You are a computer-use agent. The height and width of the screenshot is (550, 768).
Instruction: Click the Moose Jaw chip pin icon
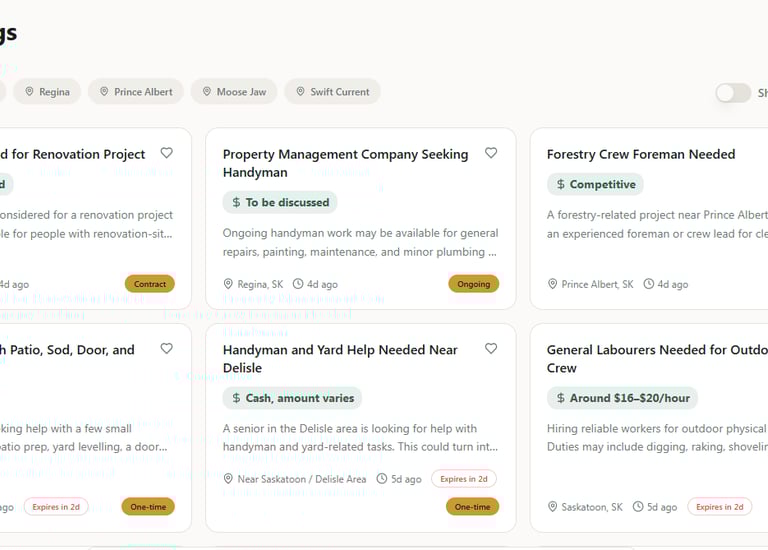click(x=207, y=92)
